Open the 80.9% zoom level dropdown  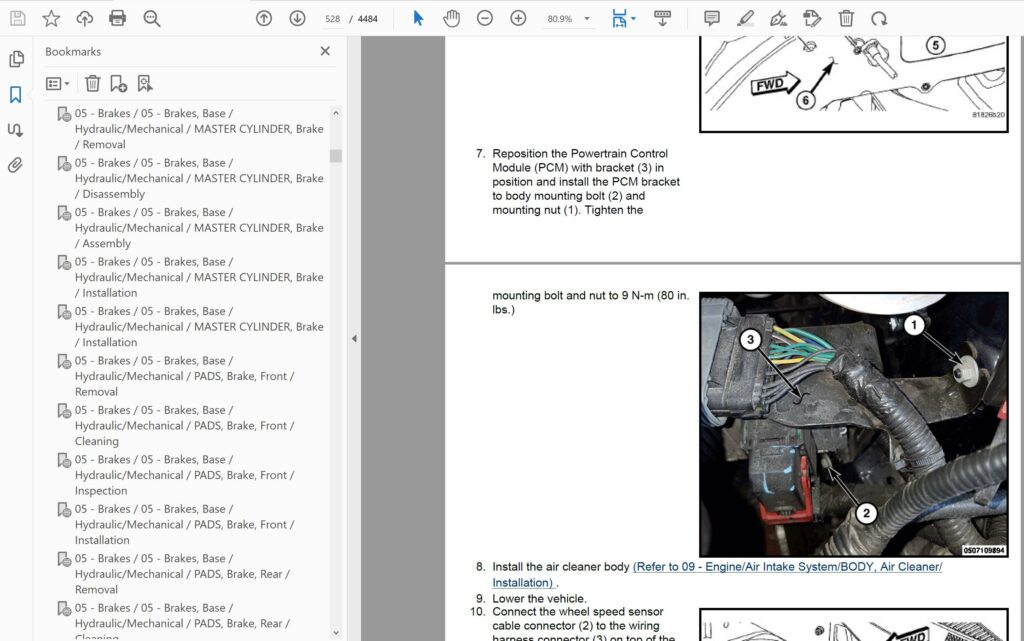[587, 19]
